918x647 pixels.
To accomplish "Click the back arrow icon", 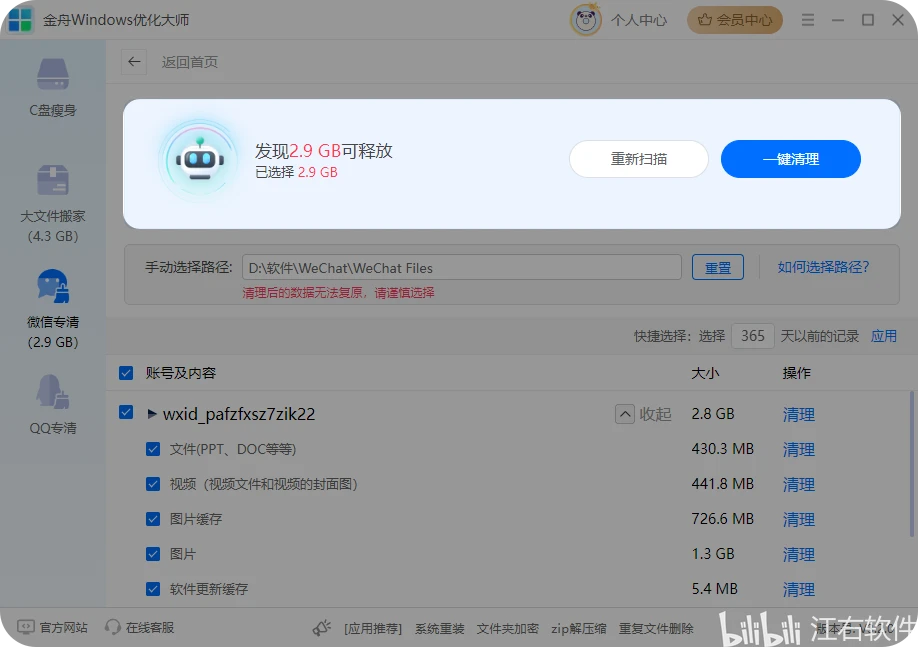I will (134, 61).
